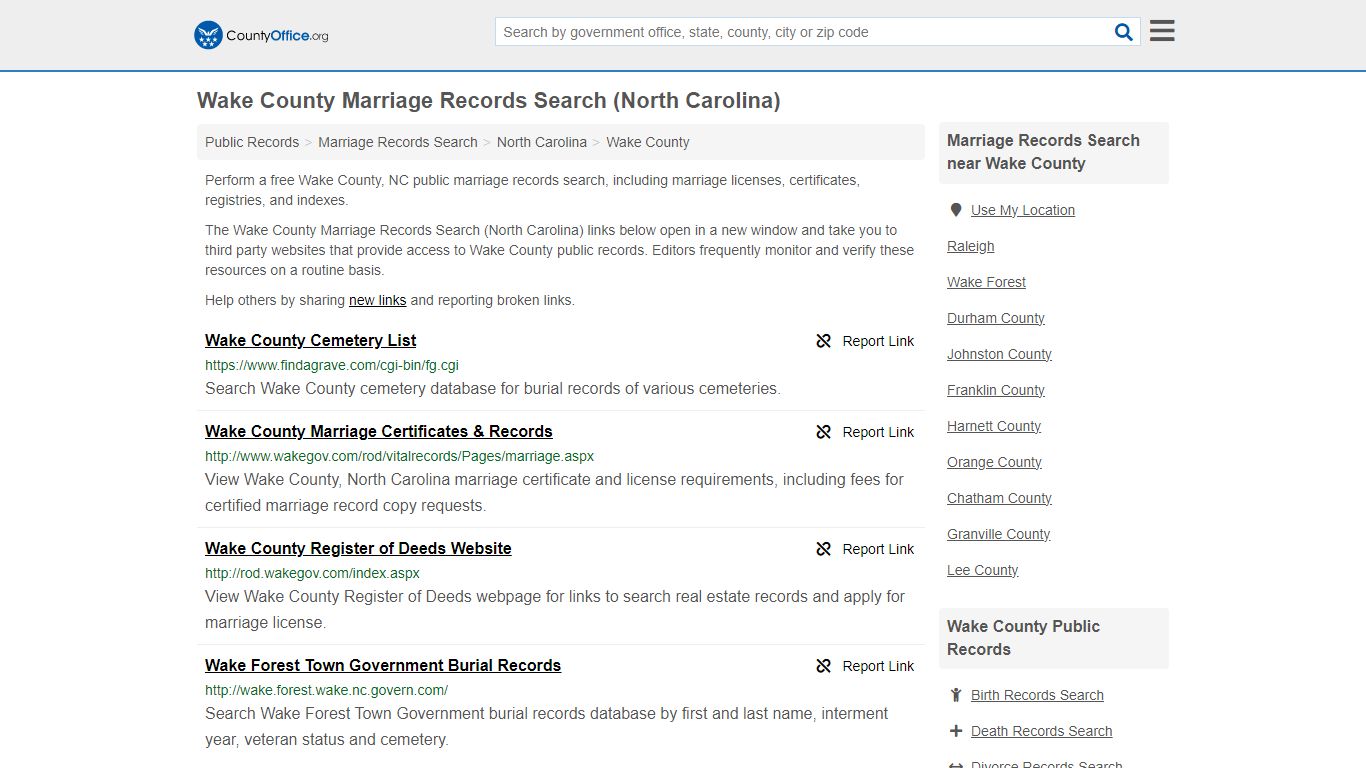Choose Use My Location
Viewport: 1366px width, 768px height.
click(1023, 210)
